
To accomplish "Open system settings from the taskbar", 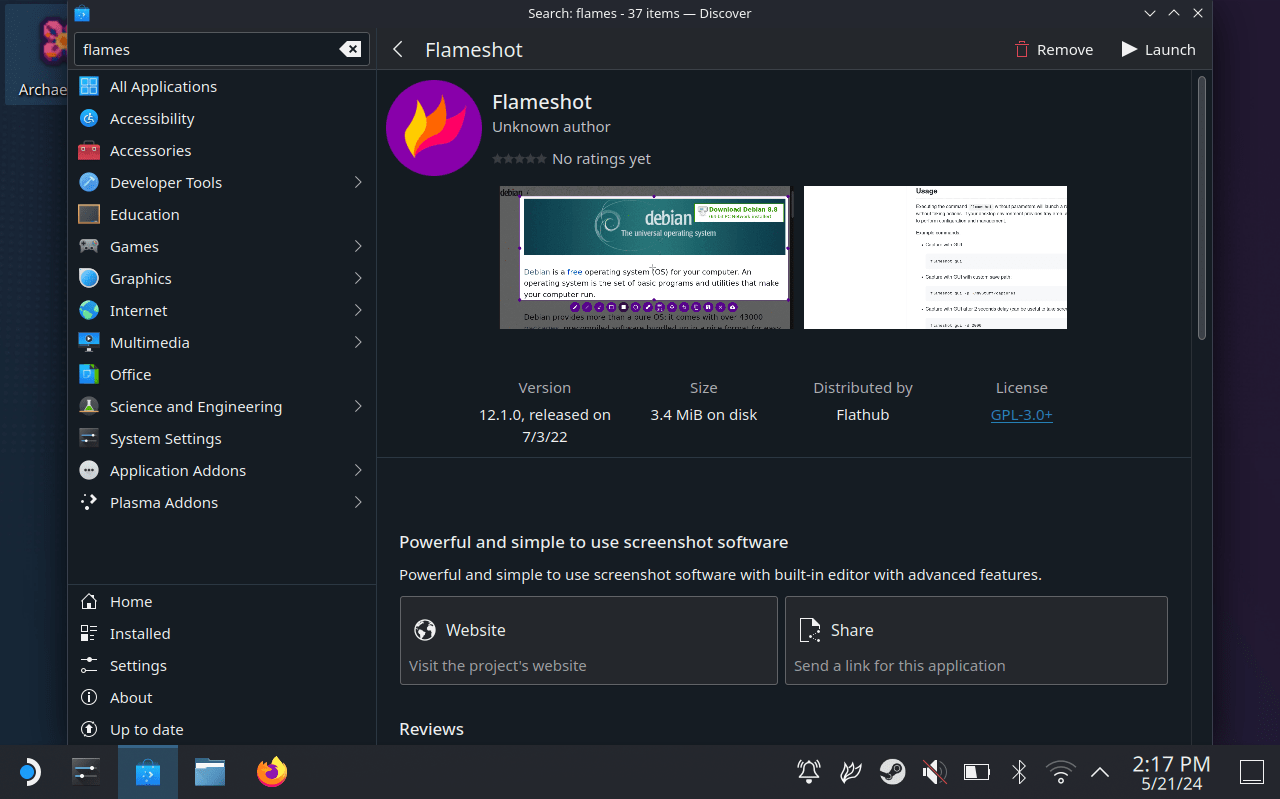I will click(x=87, y=771).
